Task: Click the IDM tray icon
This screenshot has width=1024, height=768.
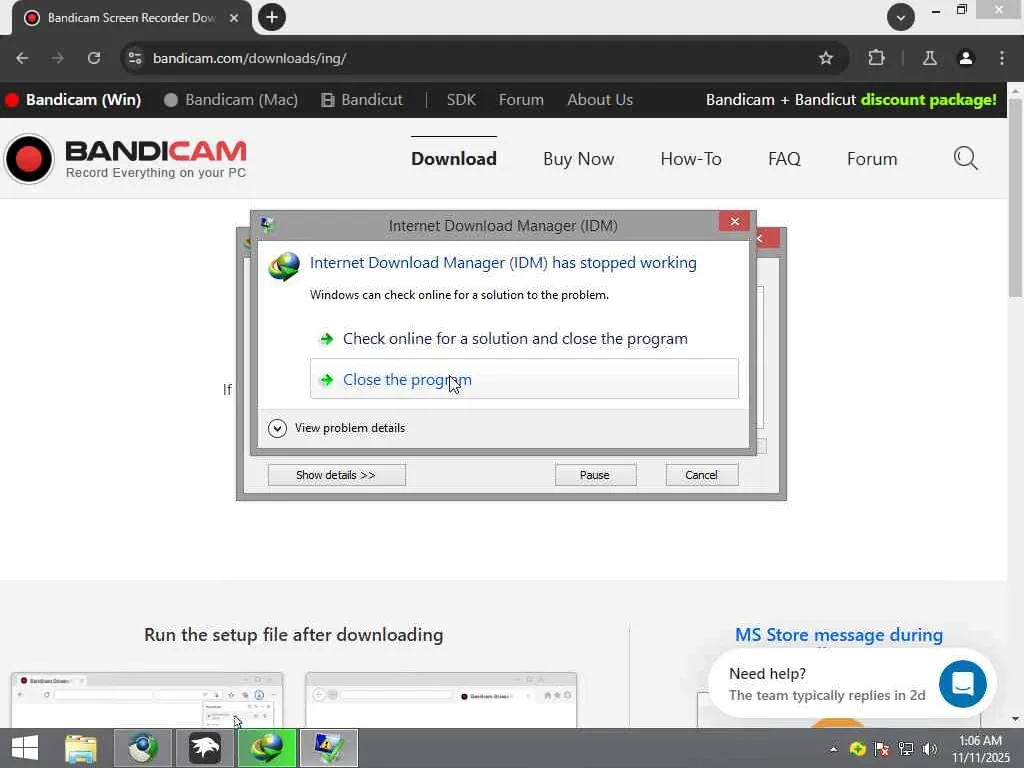Action: click(857, 749)
